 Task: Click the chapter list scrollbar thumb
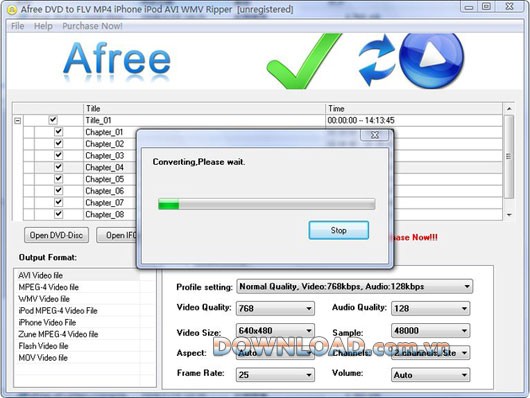[509, 157]
